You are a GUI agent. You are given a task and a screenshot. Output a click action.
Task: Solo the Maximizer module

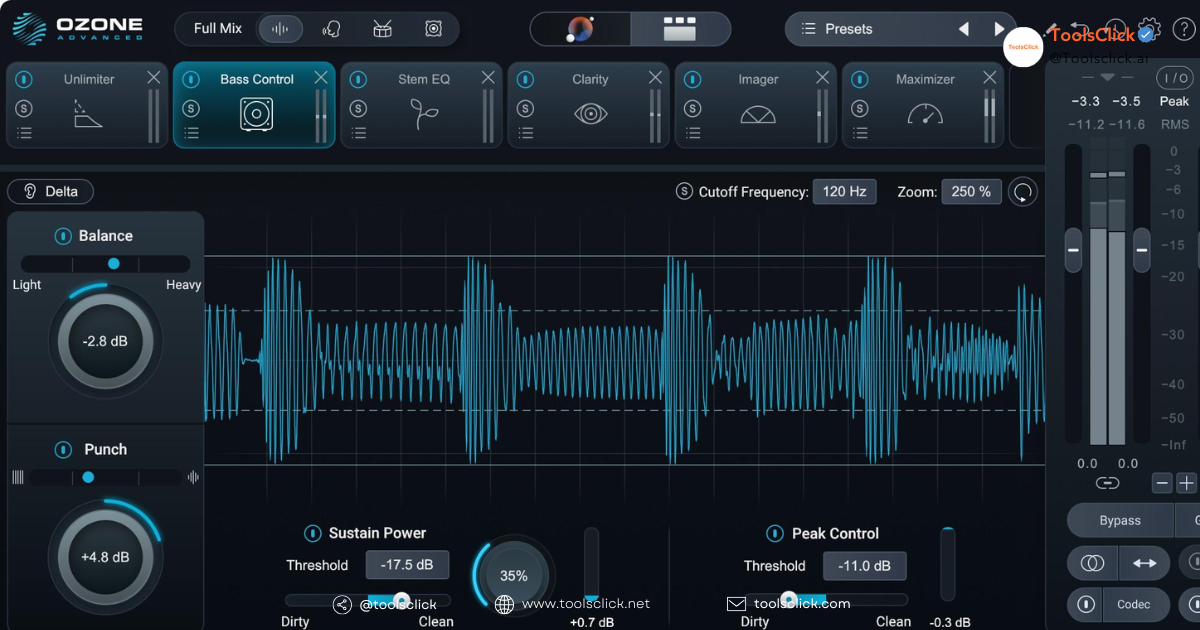[859, 108]
